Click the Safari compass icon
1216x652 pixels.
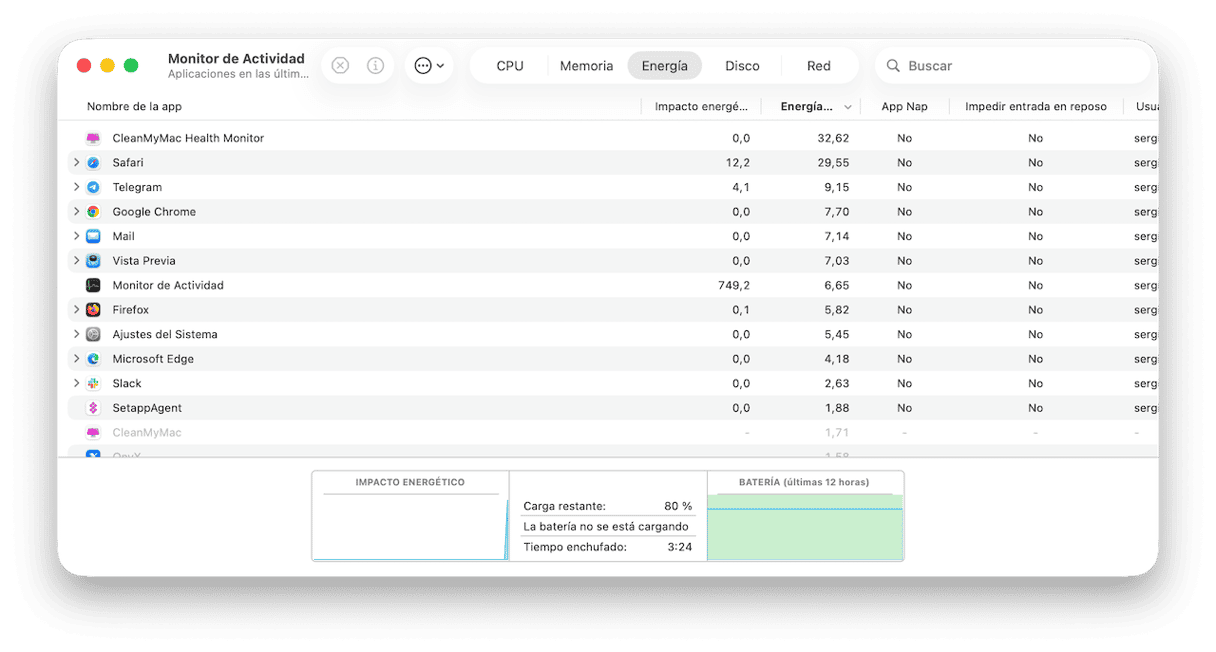click(93, 163)
